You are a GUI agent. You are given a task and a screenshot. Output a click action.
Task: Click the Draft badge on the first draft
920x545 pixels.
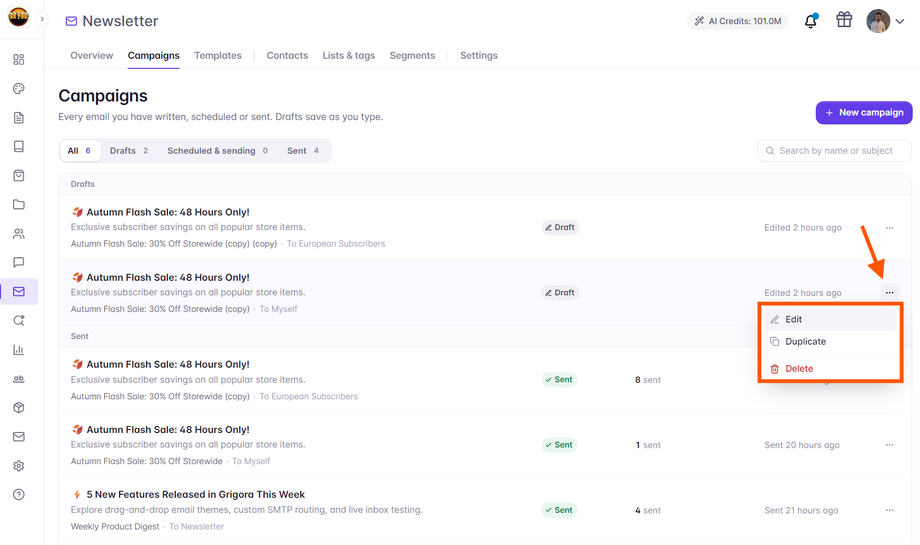click(560, 227)
